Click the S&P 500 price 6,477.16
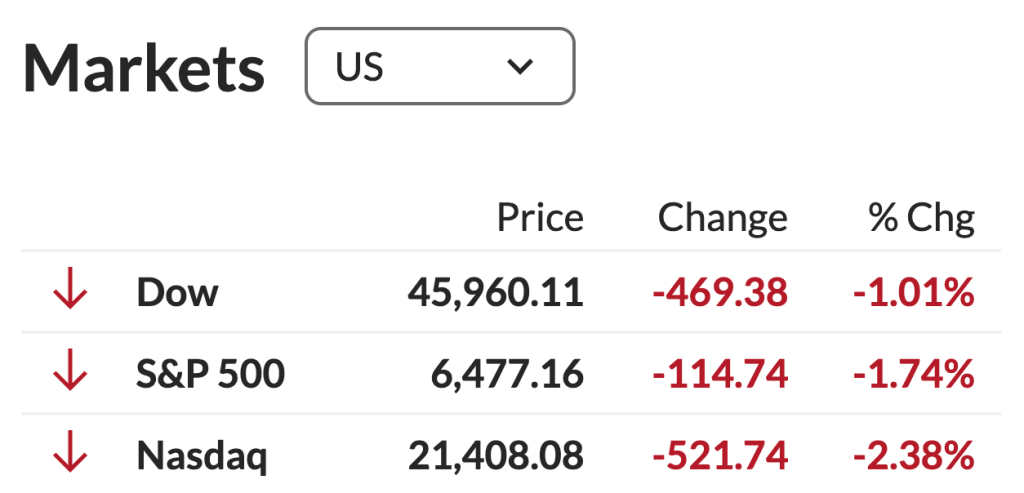 (507, 374)
